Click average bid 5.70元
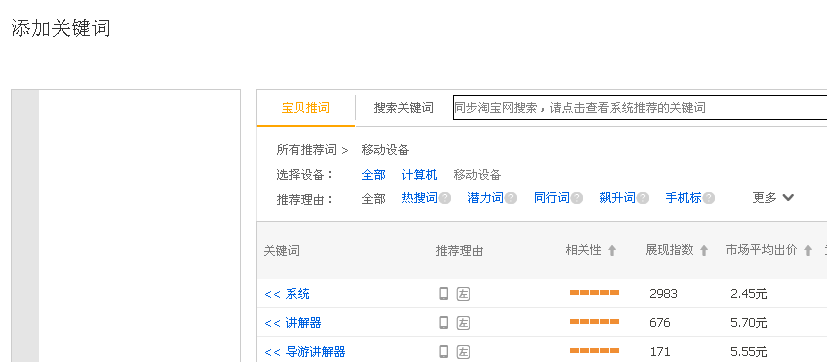 coord(749,322)
